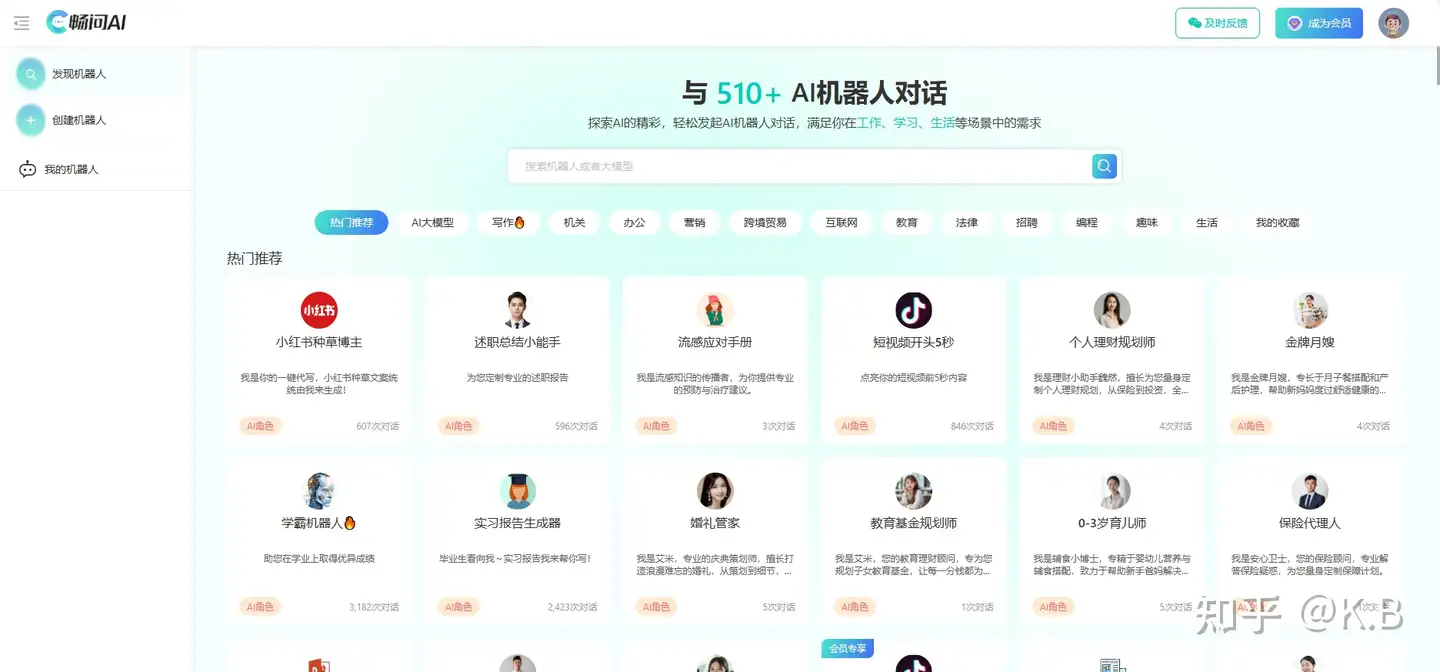This screenshot has height=672, width=1440.
Task: Click the 个人理财规划师 avatar
Action: 1112,310
